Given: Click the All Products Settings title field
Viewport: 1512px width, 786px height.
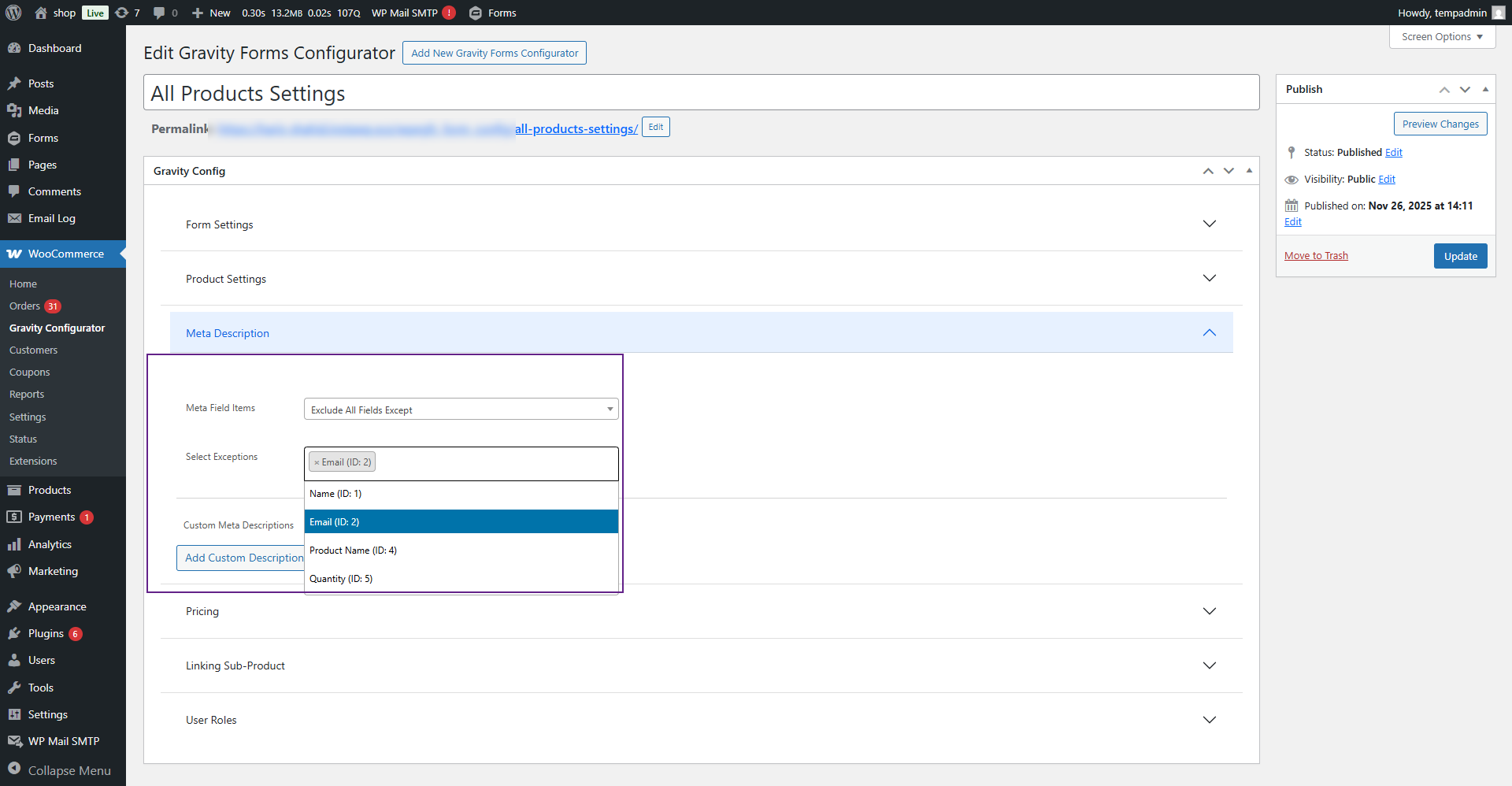Looking at the screenshot, I should coord(701,93).
